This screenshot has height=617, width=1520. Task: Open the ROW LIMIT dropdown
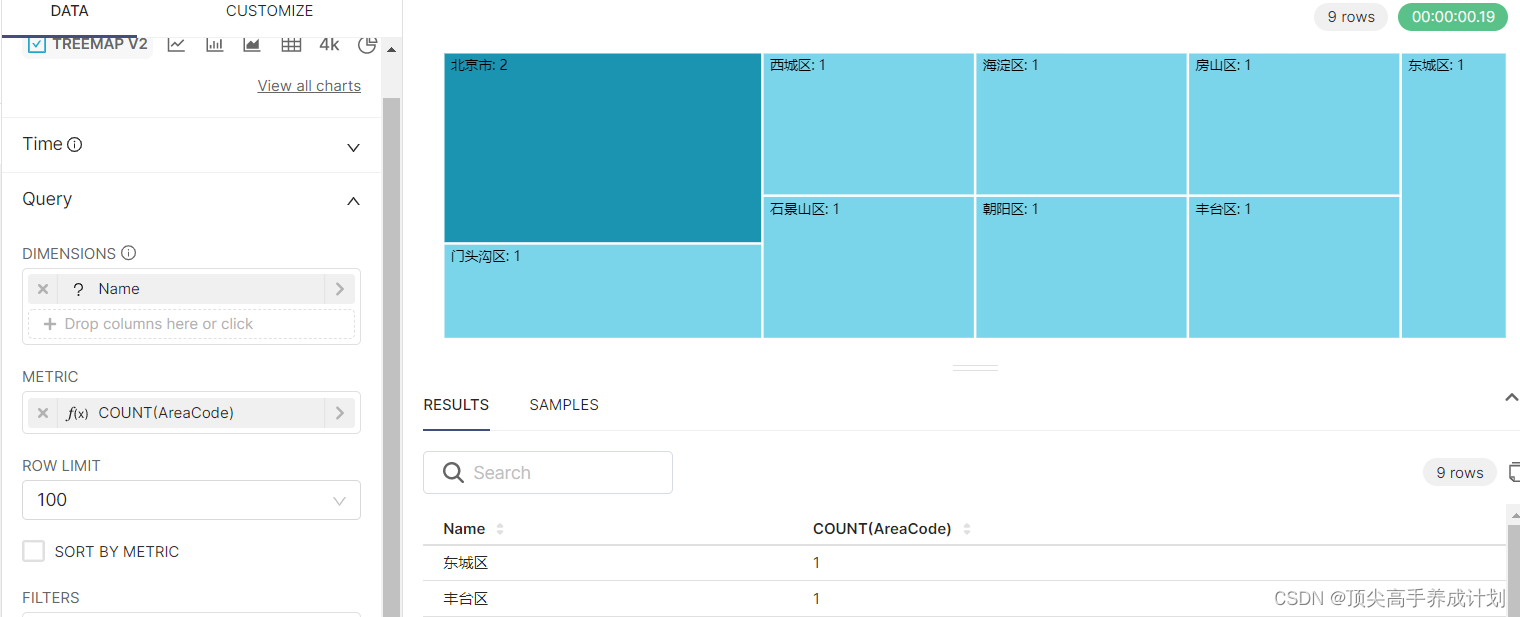point(191,500)
